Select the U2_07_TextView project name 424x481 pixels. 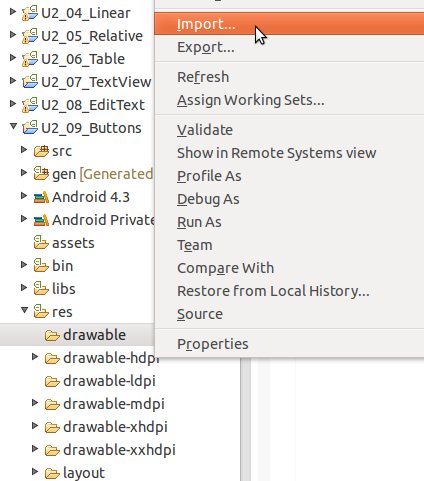tap(96, 82)
